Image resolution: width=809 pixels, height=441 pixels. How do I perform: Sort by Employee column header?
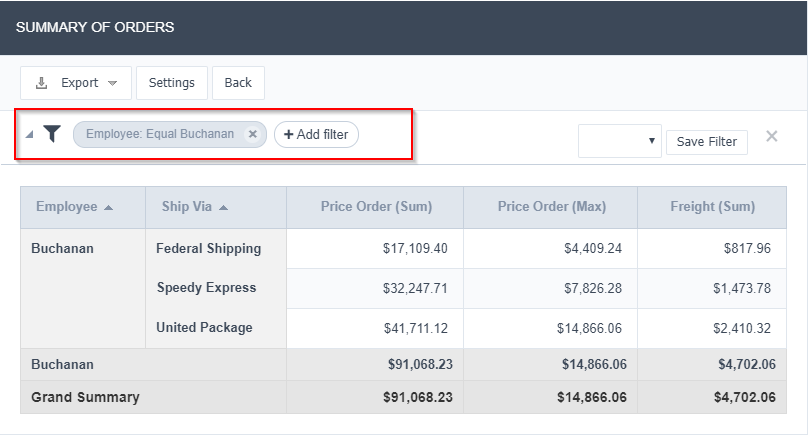[67, 207]
